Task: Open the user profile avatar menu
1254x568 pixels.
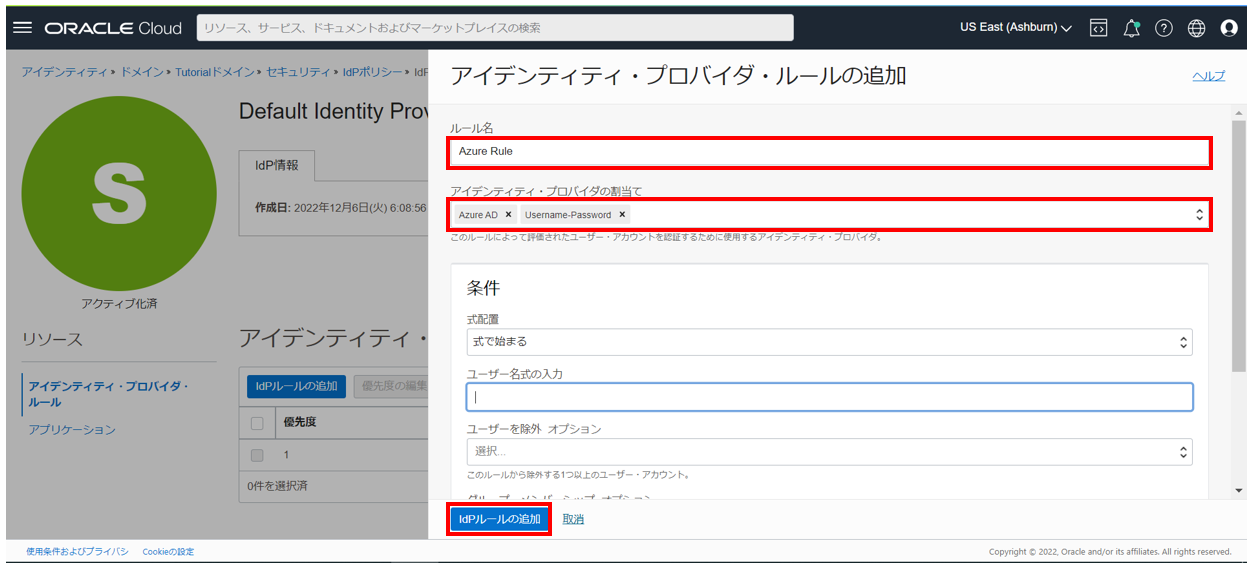Action: [1229, 28]
